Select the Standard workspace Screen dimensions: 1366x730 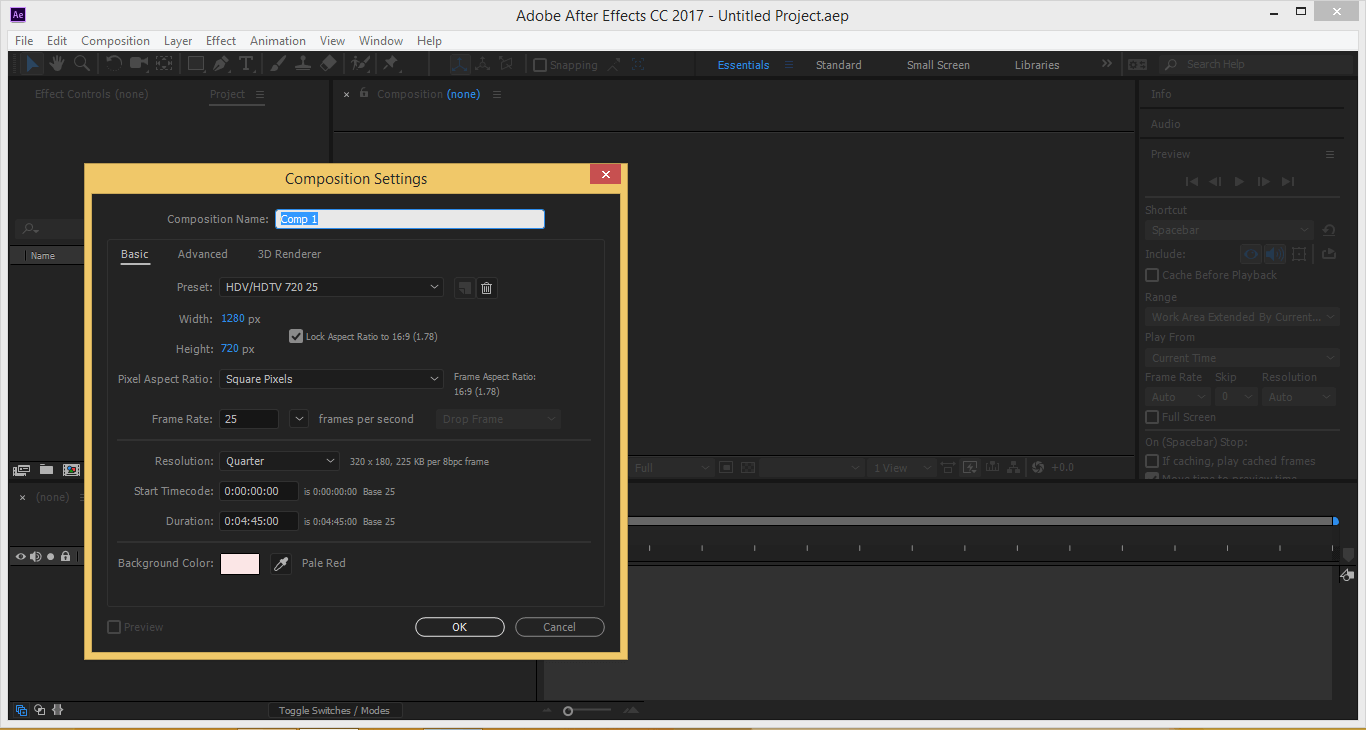click(838, 65)
